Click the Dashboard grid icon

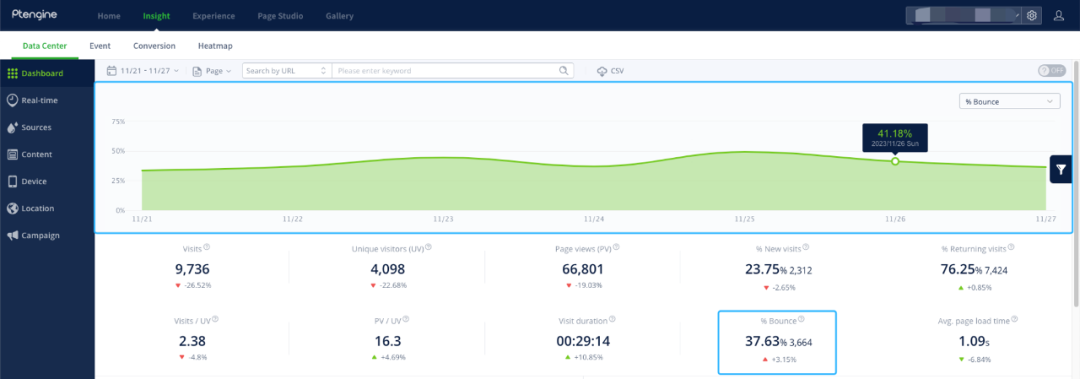pos(12,73)
